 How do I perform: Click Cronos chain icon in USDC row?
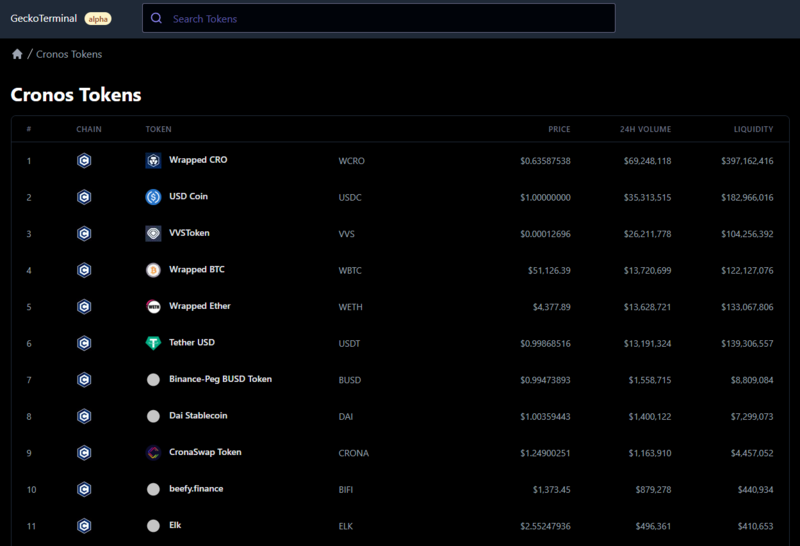pos(84,197)
